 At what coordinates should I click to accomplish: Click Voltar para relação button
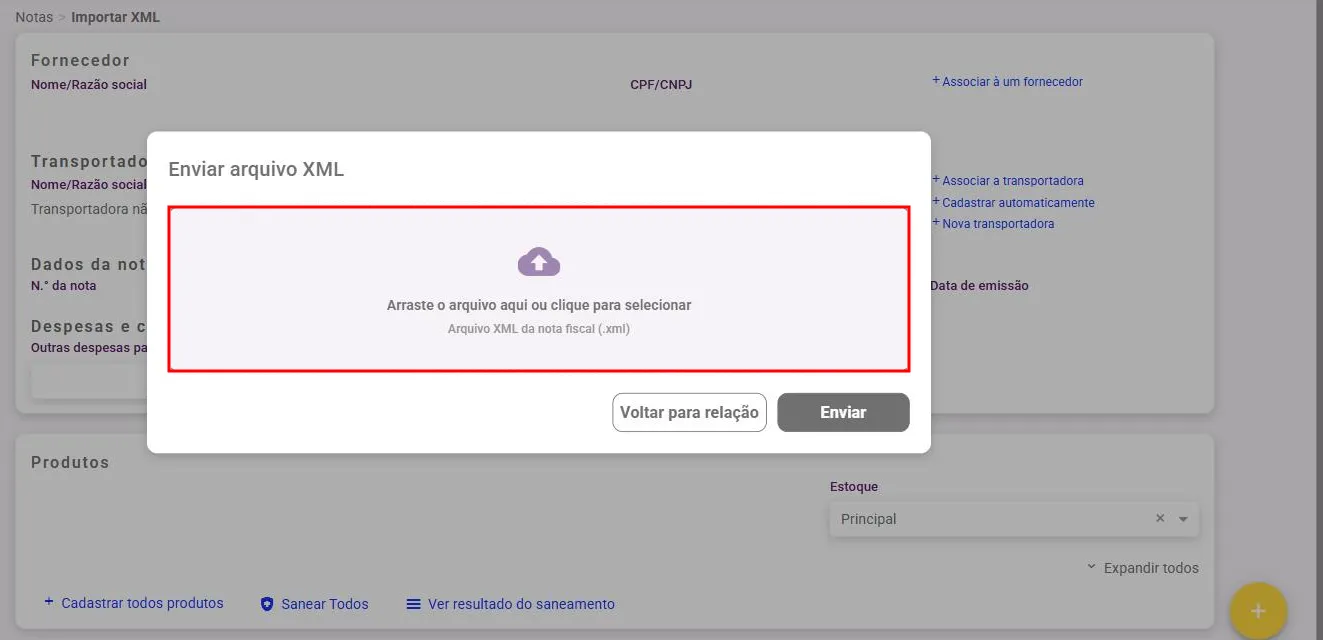tap(689, 412)
